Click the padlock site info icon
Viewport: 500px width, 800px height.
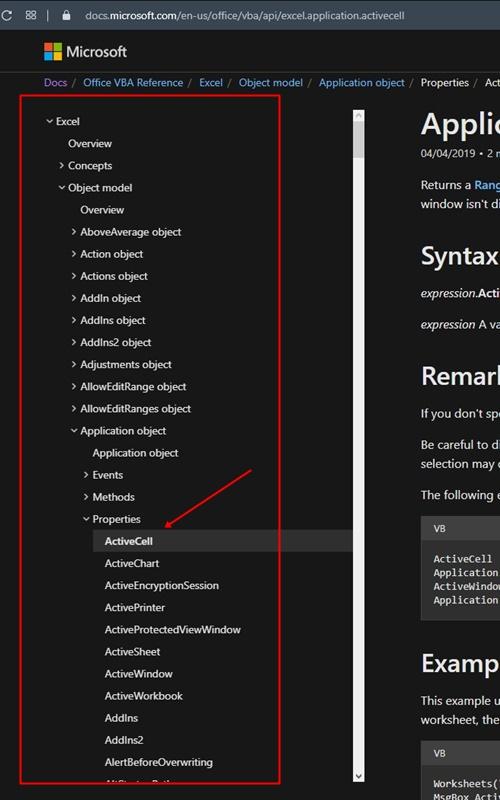66,15
